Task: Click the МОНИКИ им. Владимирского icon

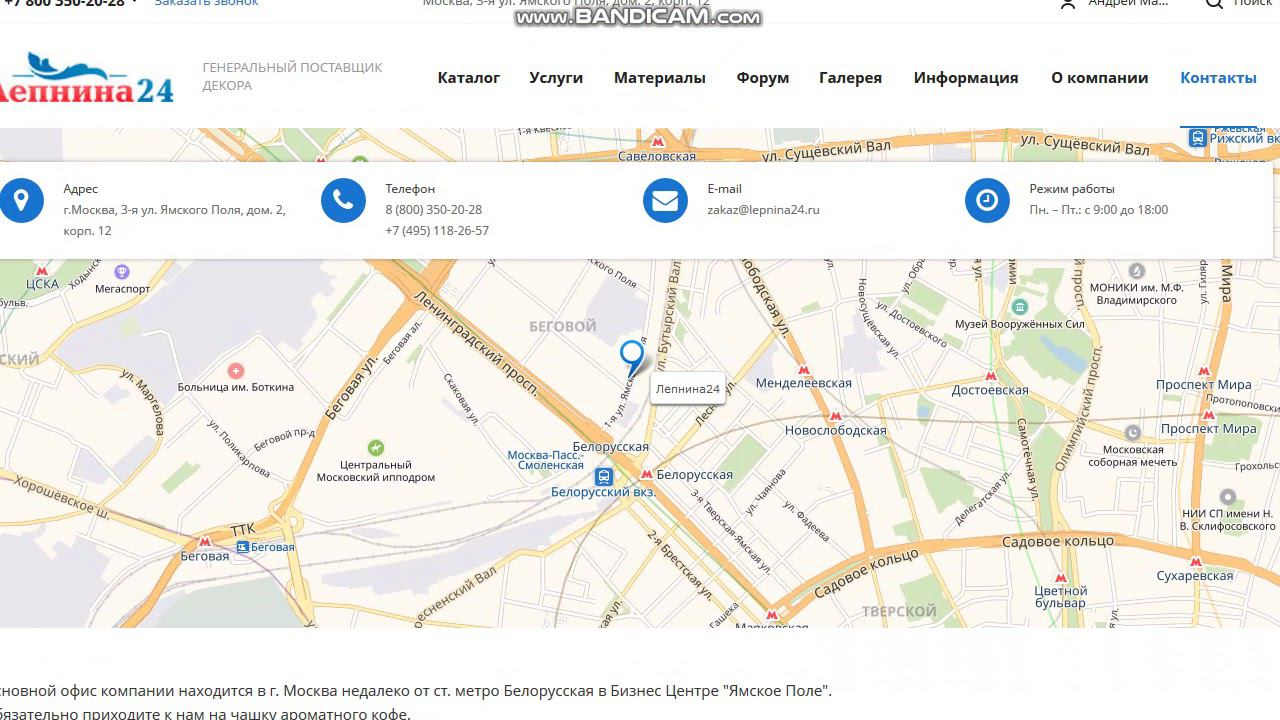Action: pyautogui.click(x=1136, y=271)
